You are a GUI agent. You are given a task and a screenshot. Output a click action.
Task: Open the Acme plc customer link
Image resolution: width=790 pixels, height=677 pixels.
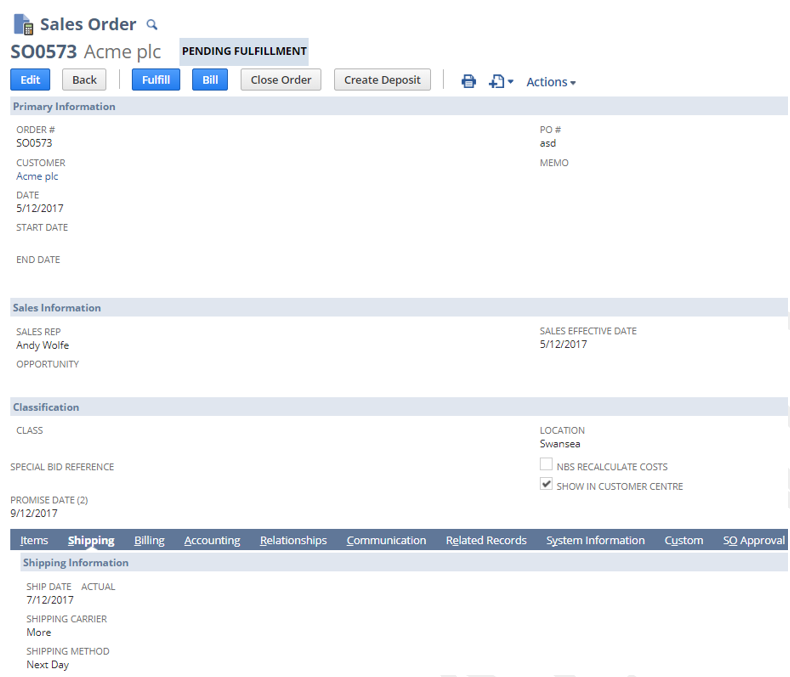coord(37,176)
